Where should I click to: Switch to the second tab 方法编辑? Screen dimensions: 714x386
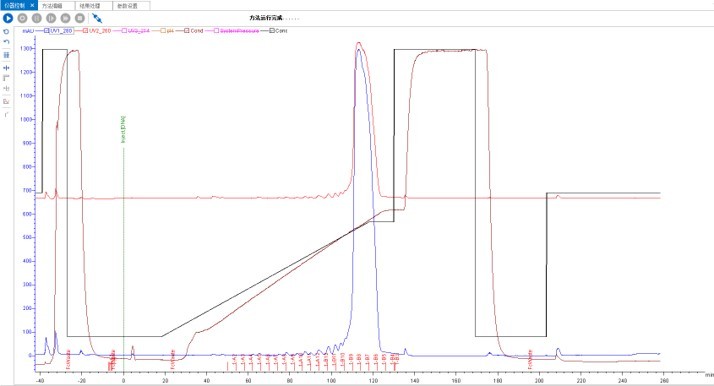coord(56,6)
